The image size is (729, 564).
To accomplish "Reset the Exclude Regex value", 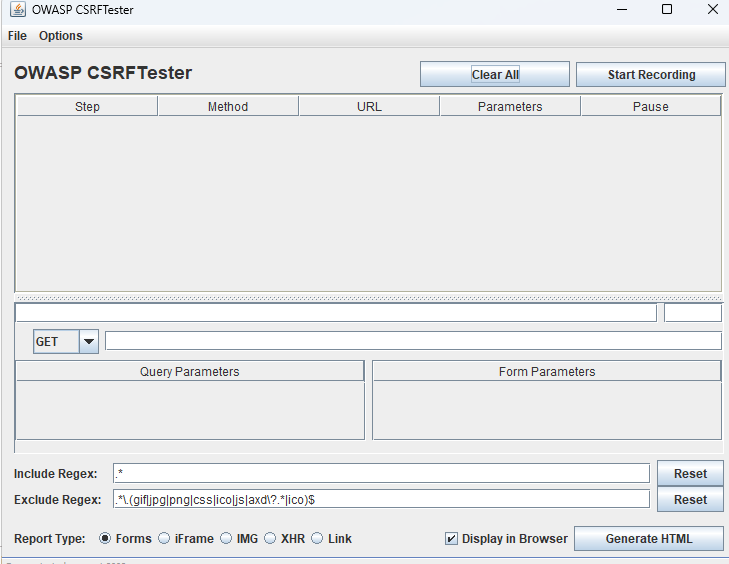I will click(690, 499).
